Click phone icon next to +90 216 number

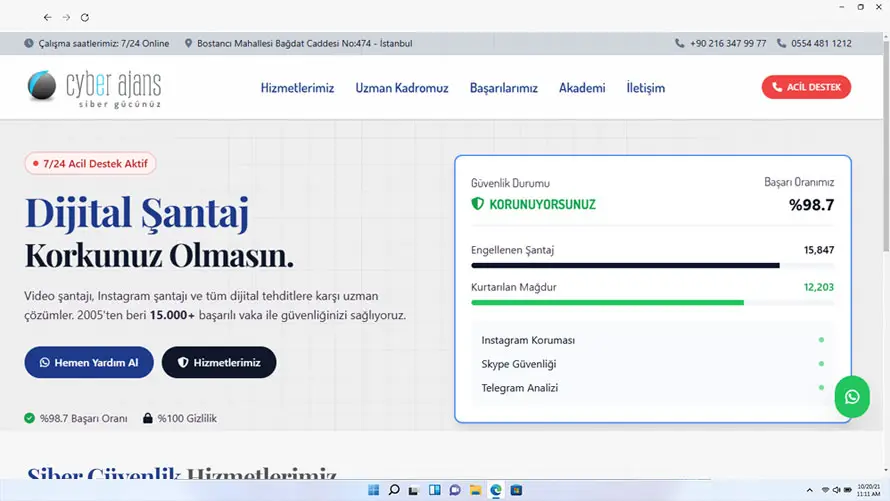pos(679,43)
